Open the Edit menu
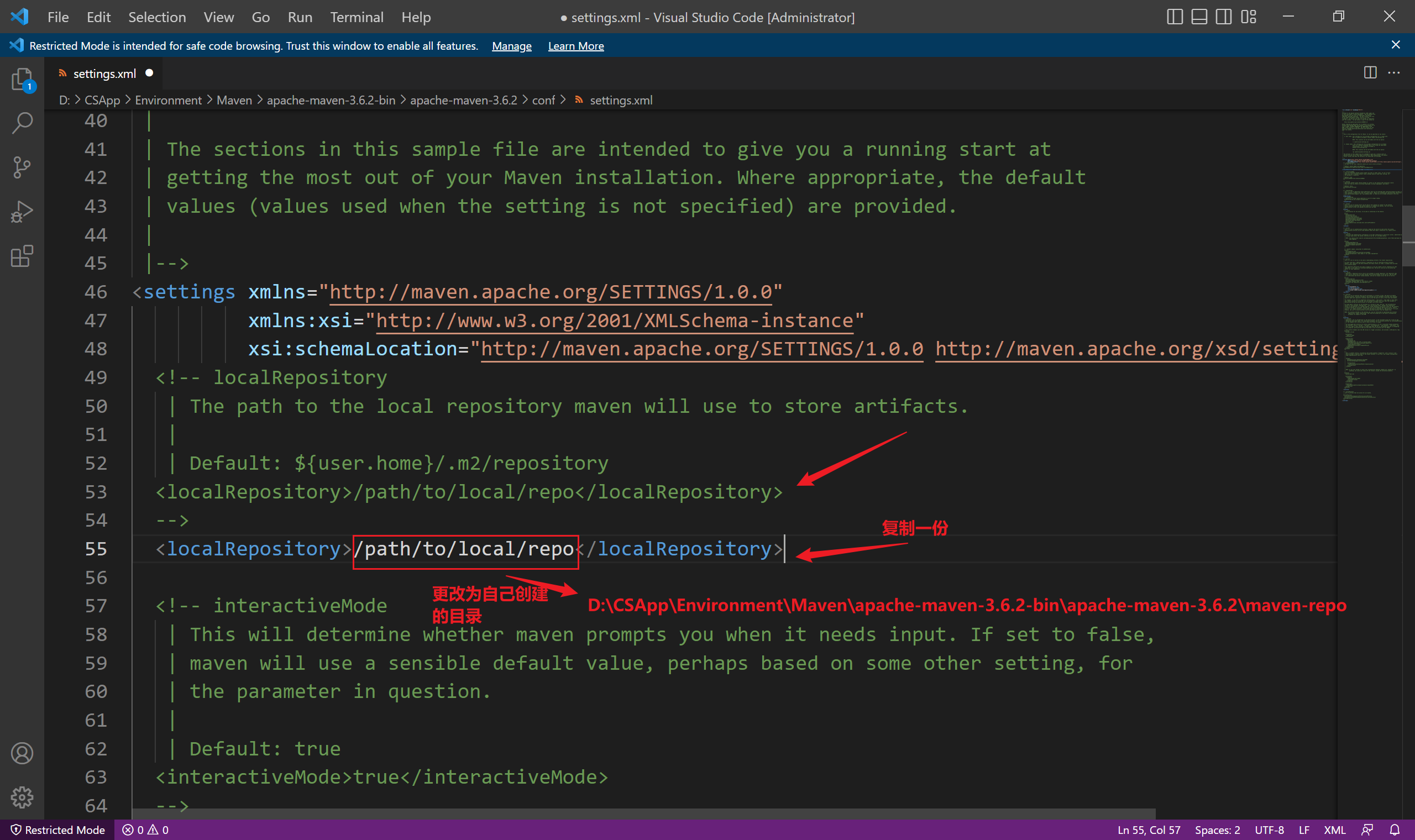The width and height of the screenshot is (1415, 840). pyautogui.click(x=98, y=17)
